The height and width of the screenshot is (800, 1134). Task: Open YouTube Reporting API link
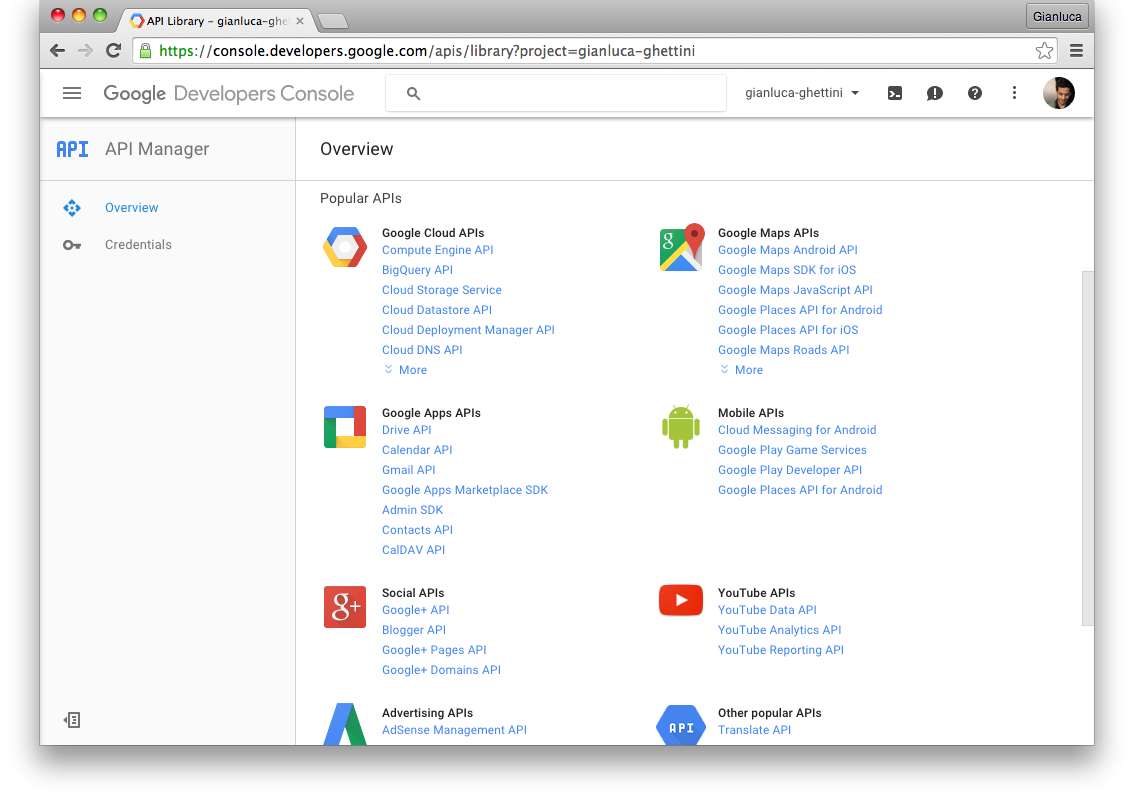[x=781, y=650]
